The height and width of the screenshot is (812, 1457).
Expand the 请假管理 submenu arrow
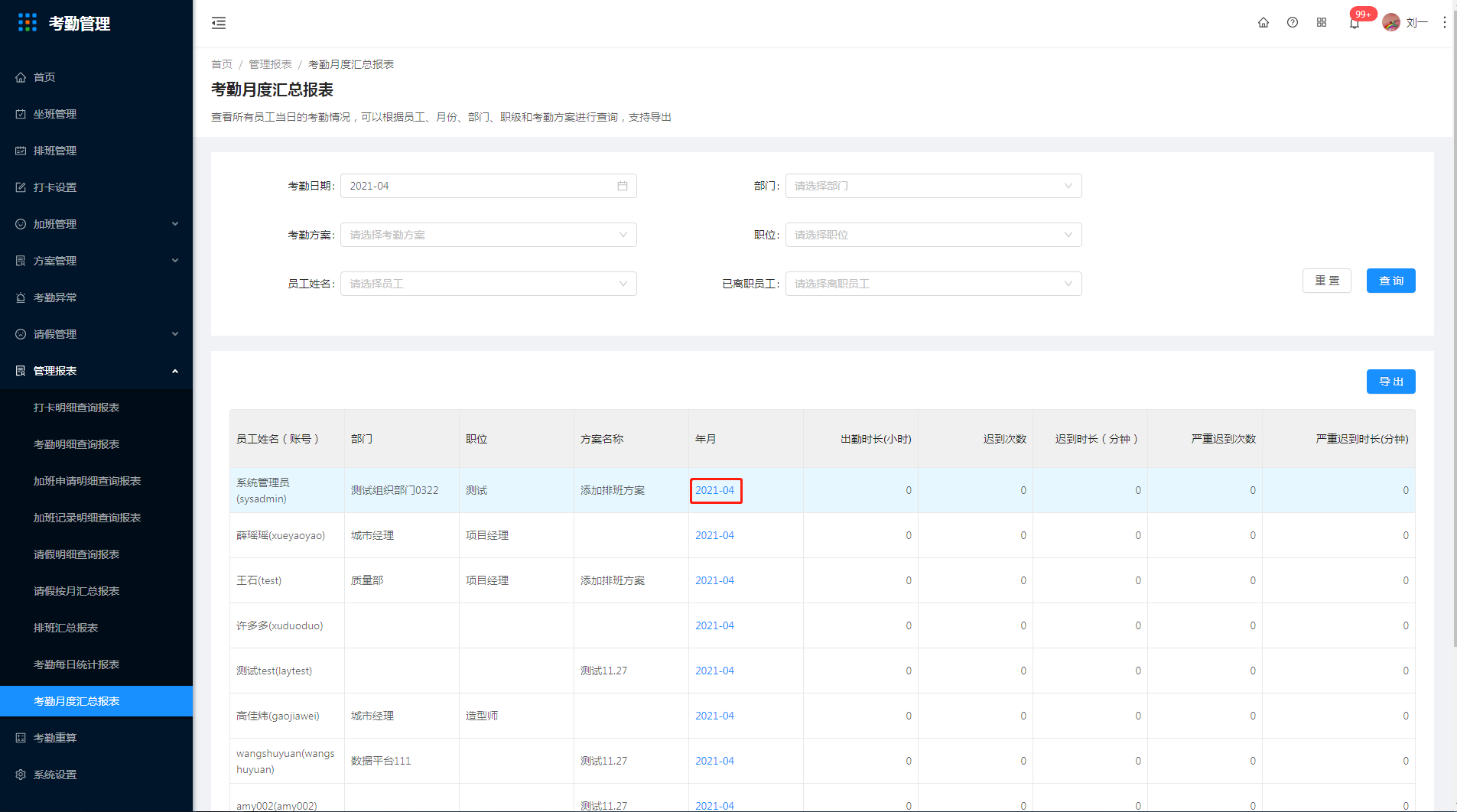175,334
